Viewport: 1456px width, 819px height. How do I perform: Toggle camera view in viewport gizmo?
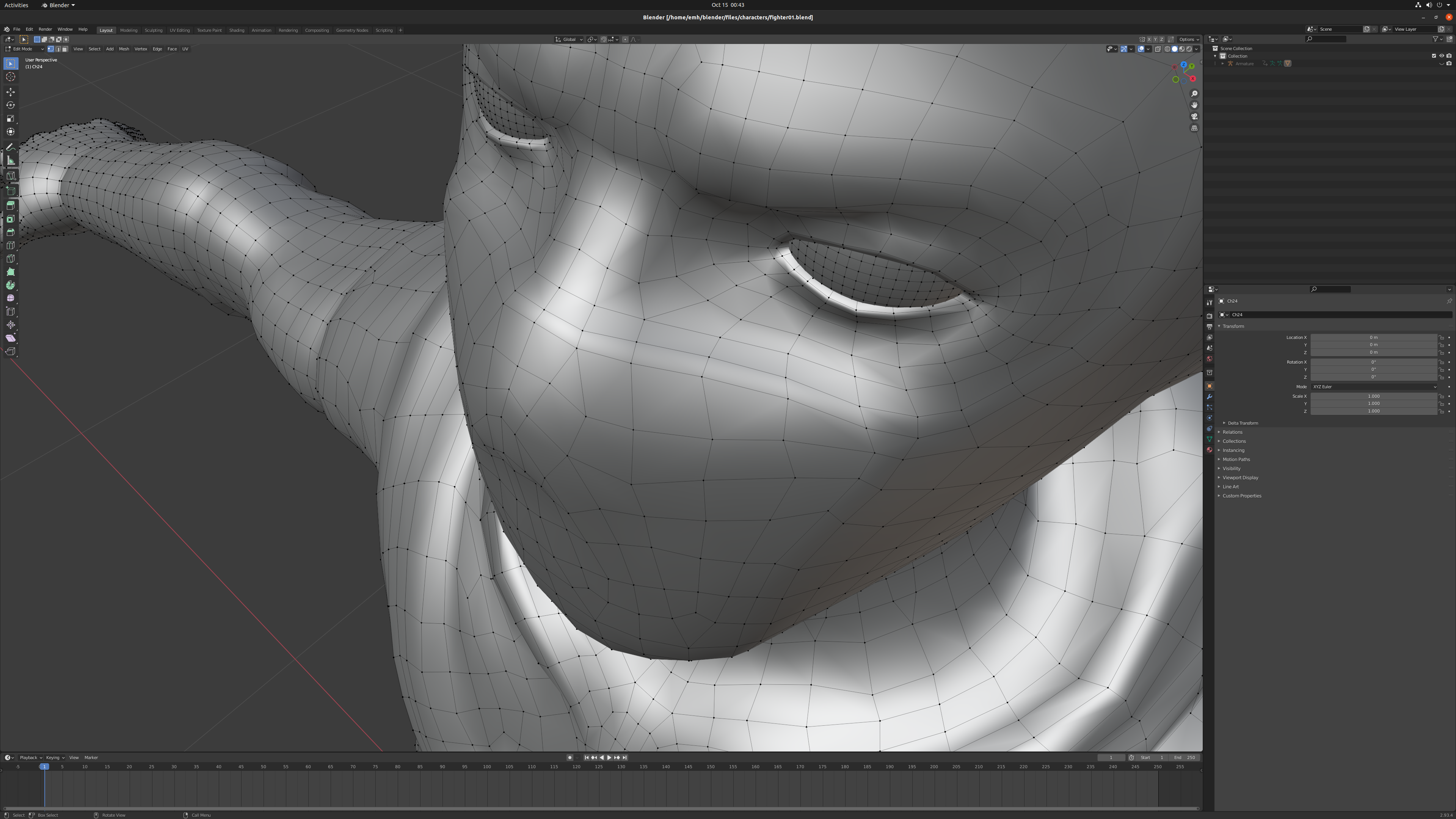pyautogui.click(x=1194, y=116)
